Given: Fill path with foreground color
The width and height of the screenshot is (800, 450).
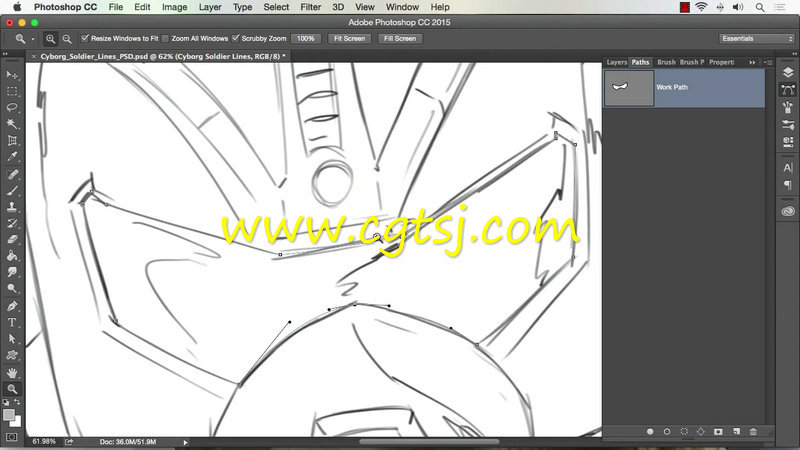Looking at the screenshot, I should point(650,432).
